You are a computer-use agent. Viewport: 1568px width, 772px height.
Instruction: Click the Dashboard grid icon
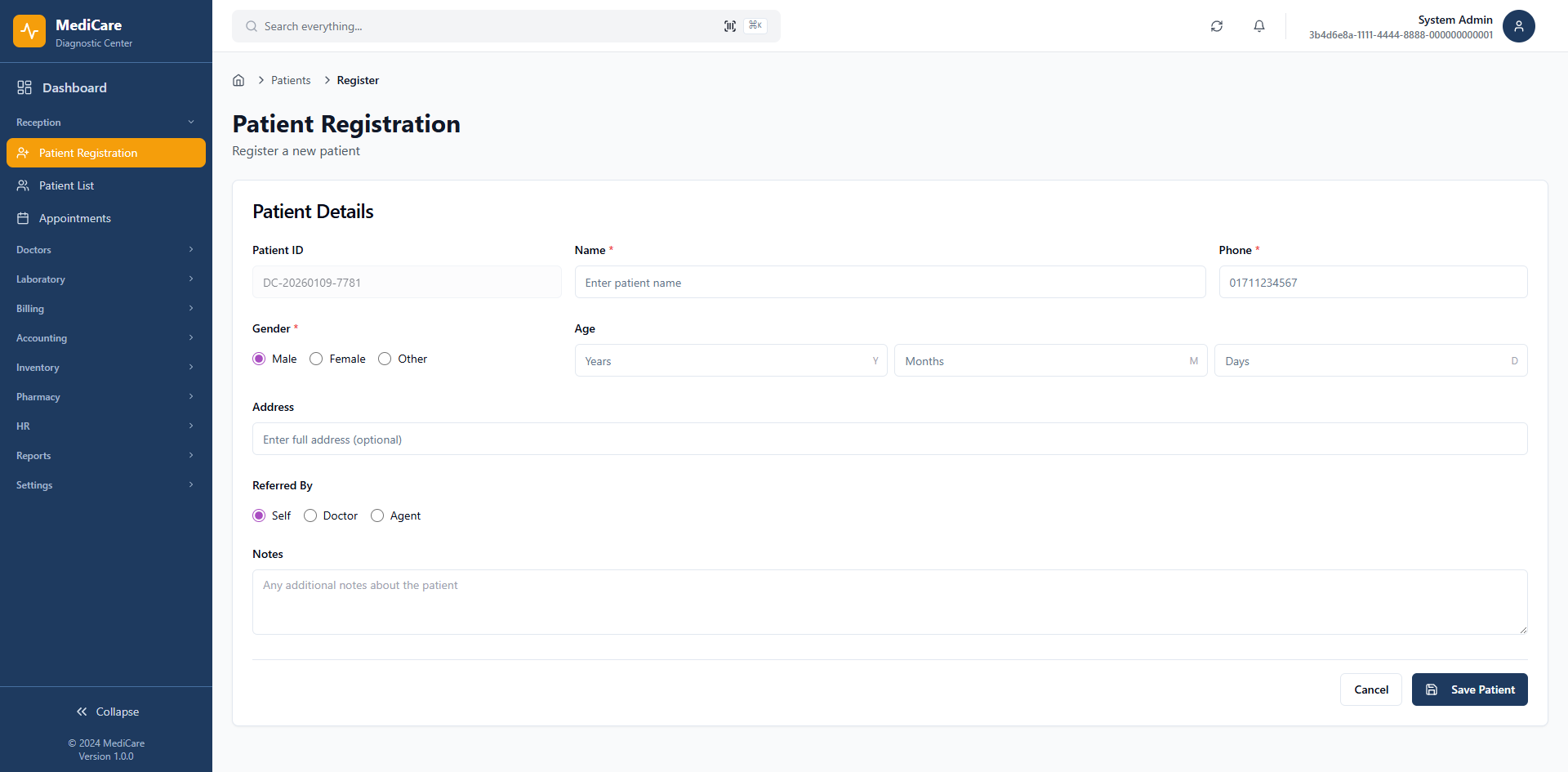coord(24,87)
